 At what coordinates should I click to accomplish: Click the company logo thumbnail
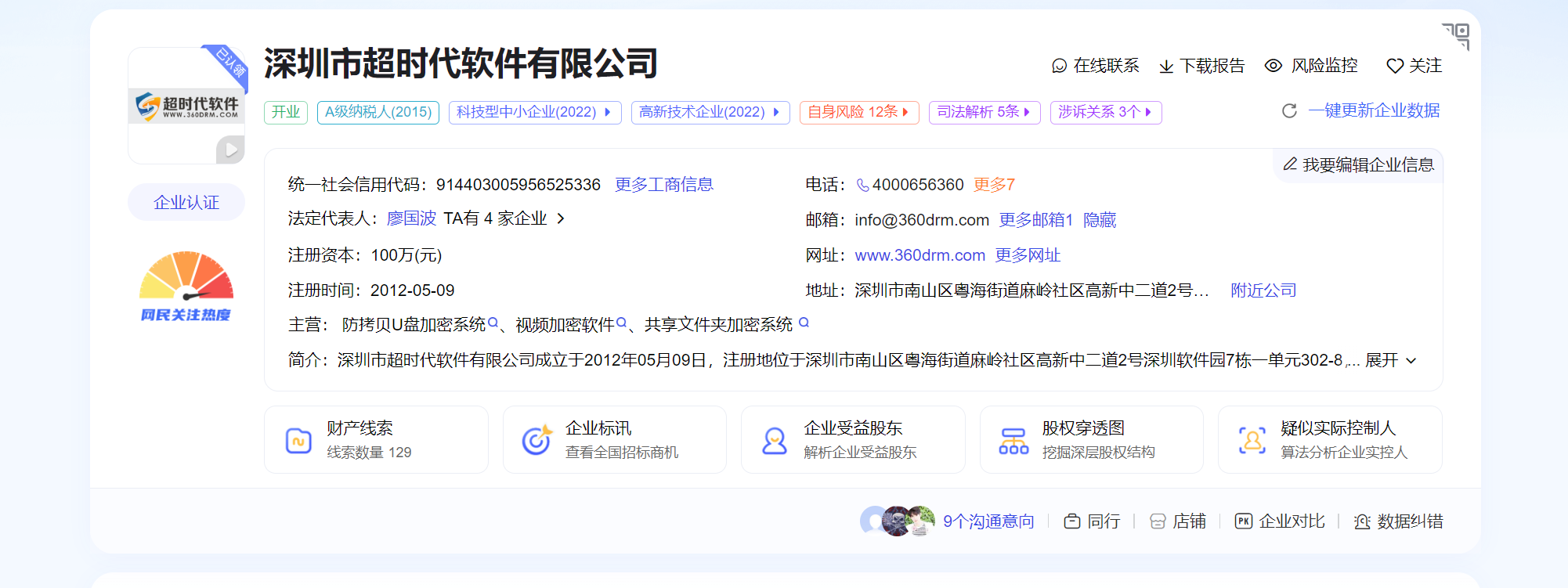tap(186, 106)
